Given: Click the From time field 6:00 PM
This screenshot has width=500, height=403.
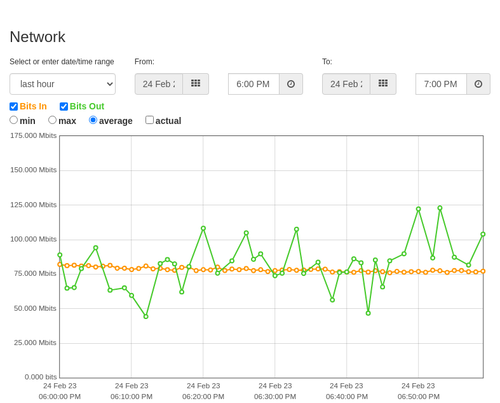Looking at the screenshot, I should [x=254, y=84].
